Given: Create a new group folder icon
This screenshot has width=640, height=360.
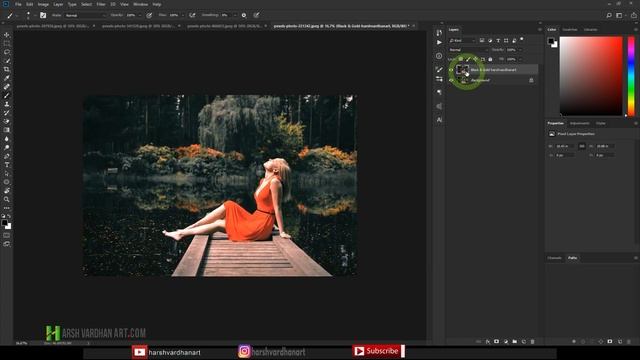Looking at the screenshot, I should (x=515, y=341).
